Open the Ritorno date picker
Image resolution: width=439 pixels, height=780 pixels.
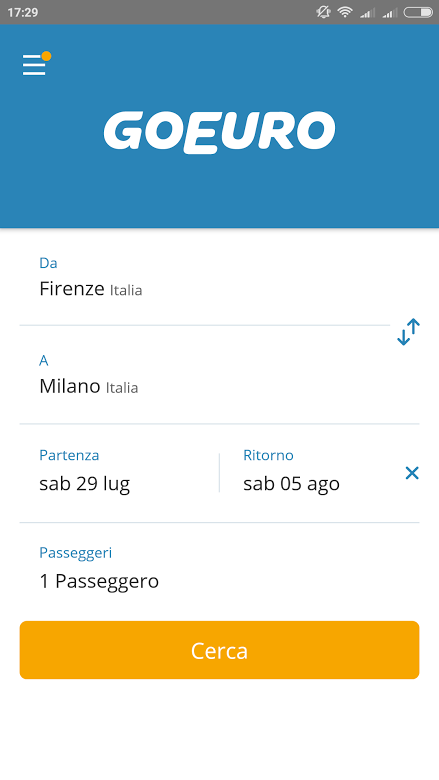311,473
